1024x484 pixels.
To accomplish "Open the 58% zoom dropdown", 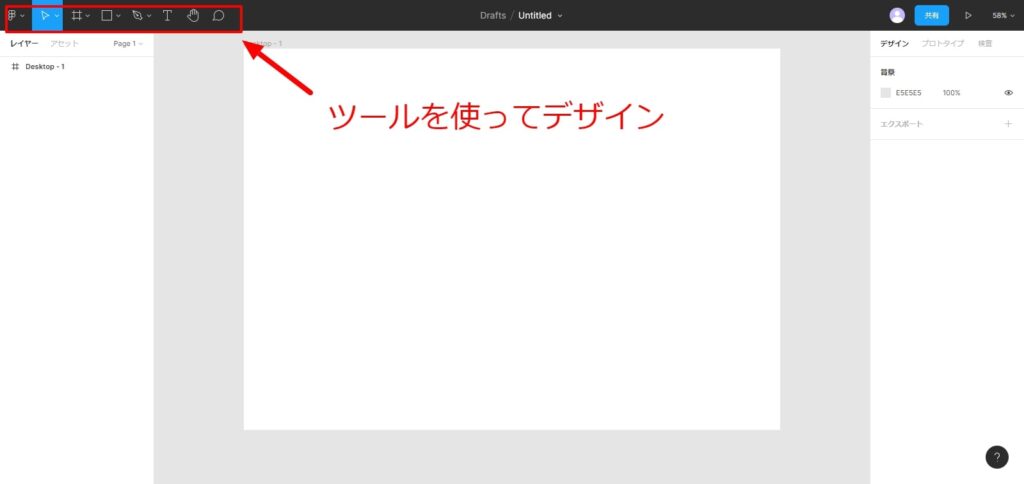I will coord(1002,16).
